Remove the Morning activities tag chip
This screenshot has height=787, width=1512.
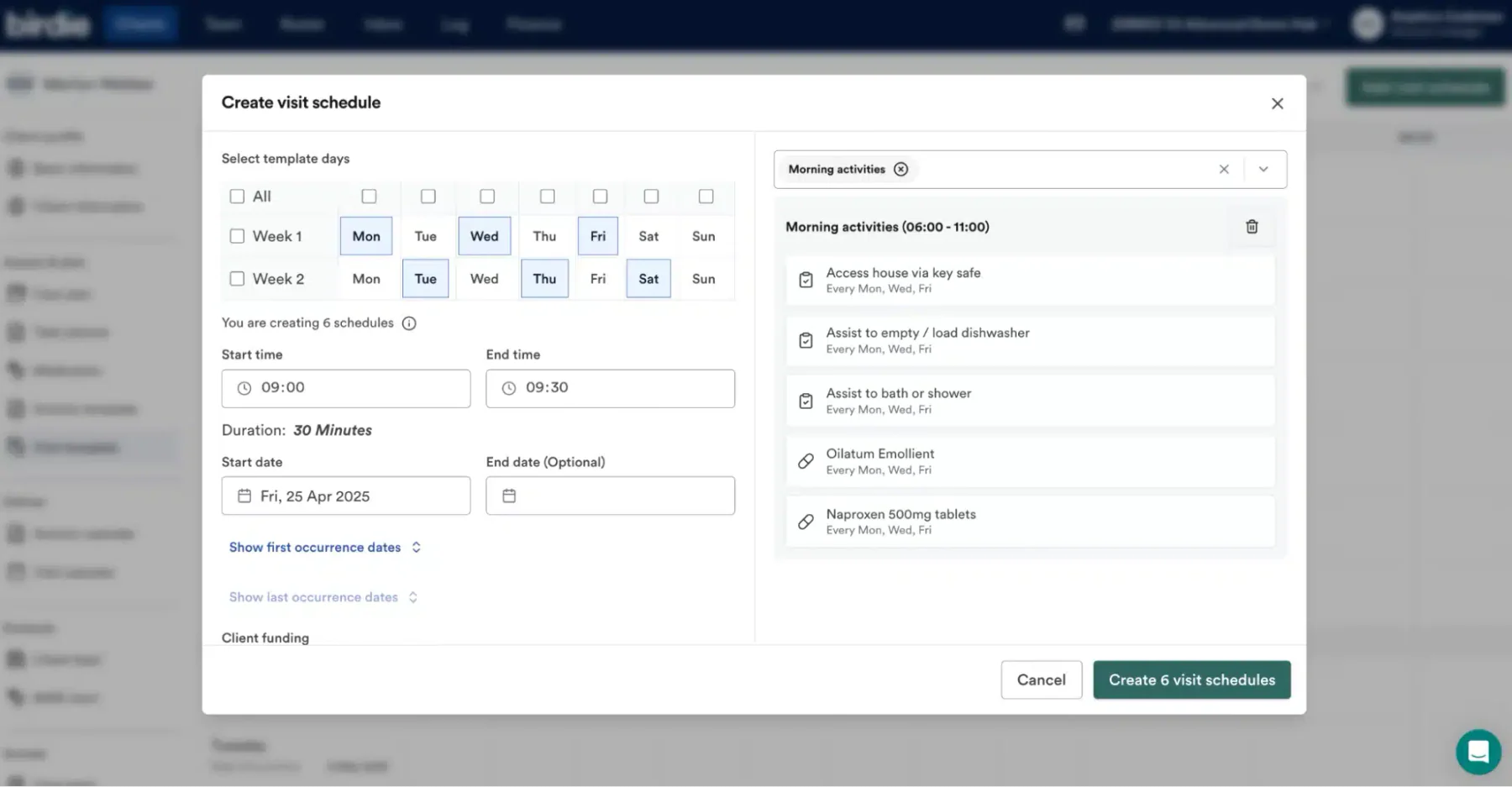[x=900, y=170]
